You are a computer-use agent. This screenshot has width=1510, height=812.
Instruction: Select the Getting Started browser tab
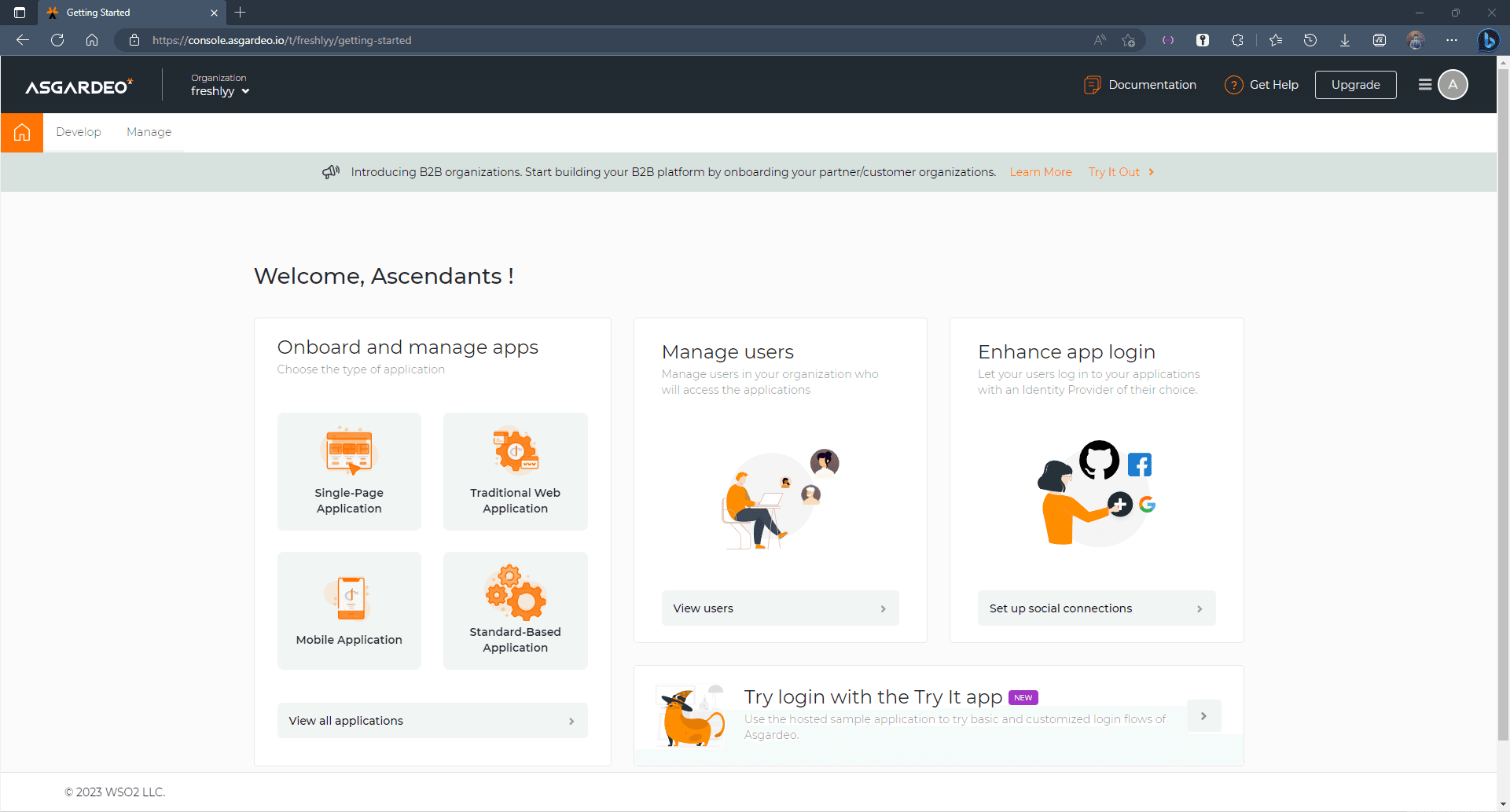click(x=131, y=13)
